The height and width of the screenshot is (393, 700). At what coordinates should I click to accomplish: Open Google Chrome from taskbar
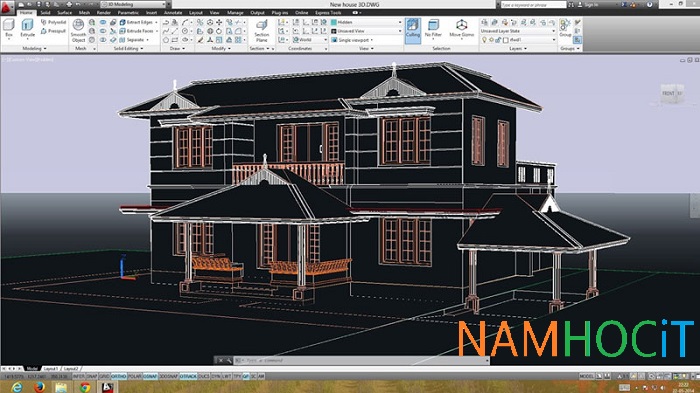coord(85,387)
